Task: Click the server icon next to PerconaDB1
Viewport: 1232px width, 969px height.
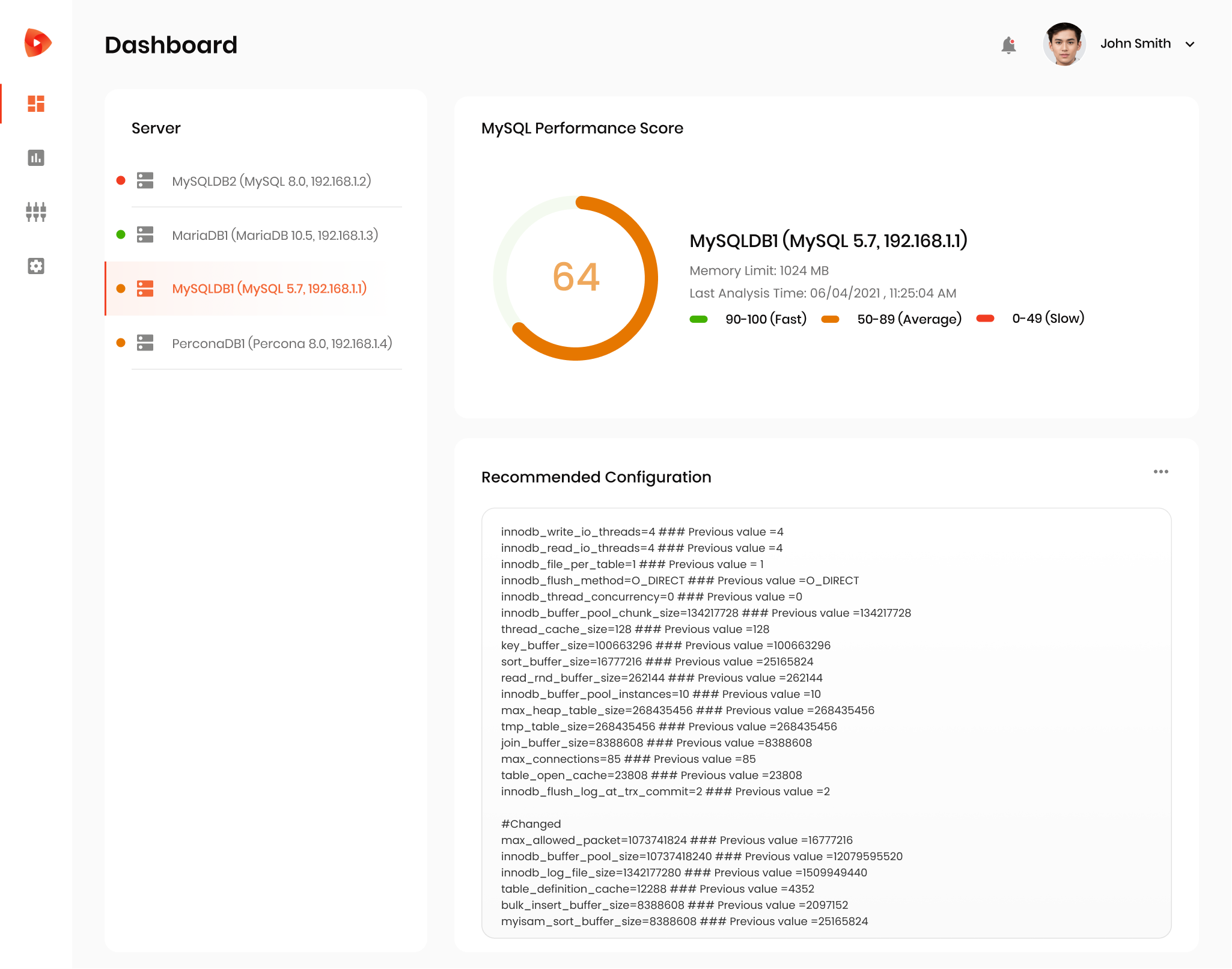Action: pos(145,343)
